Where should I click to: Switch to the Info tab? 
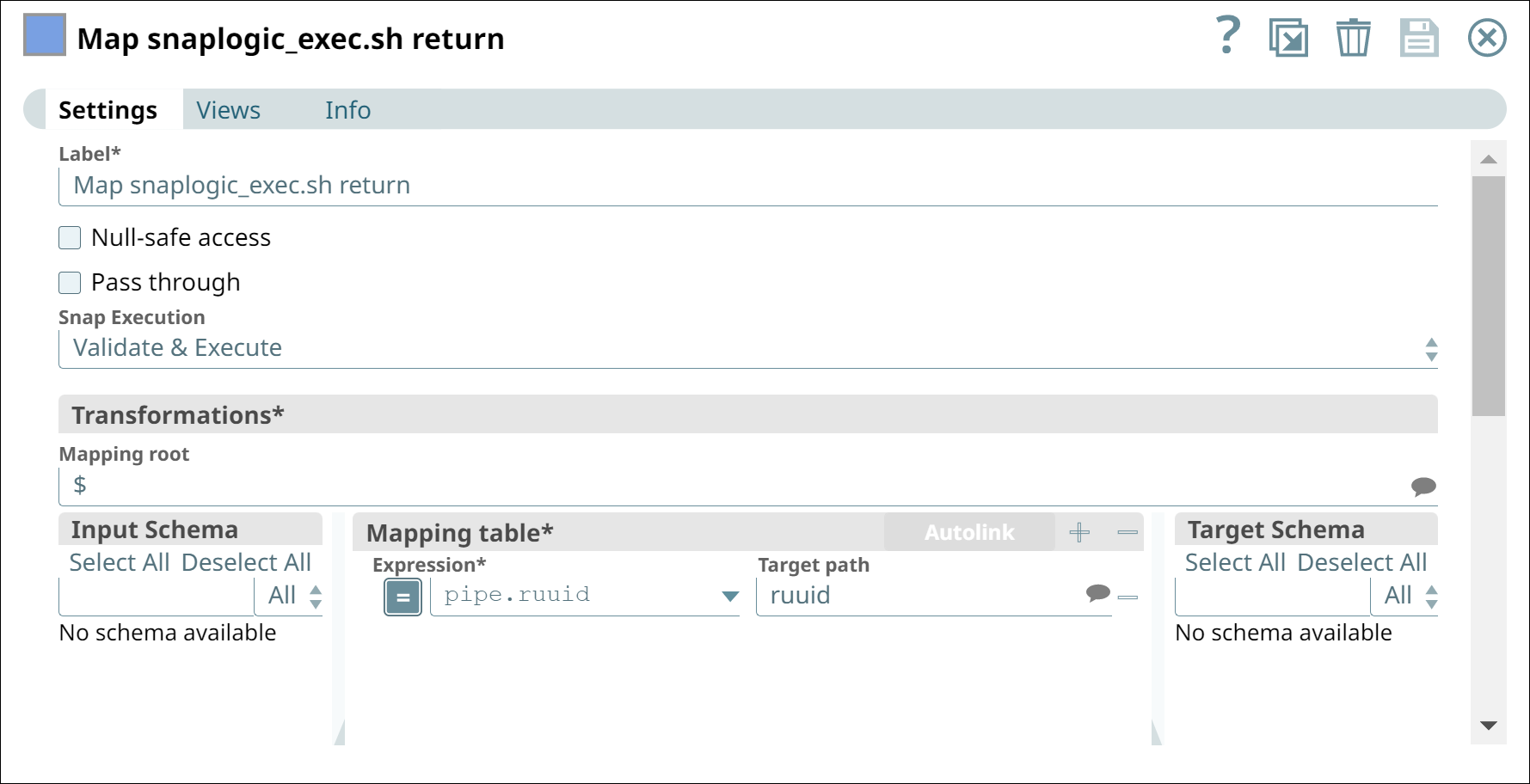pyautogui.click(x=347, y=109)
